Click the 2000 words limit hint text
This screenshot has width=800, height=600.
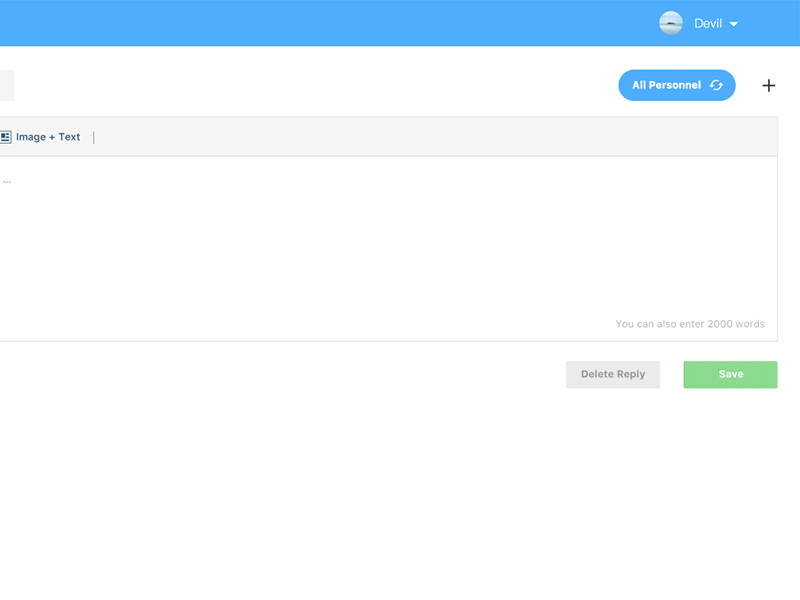point(690,323)
